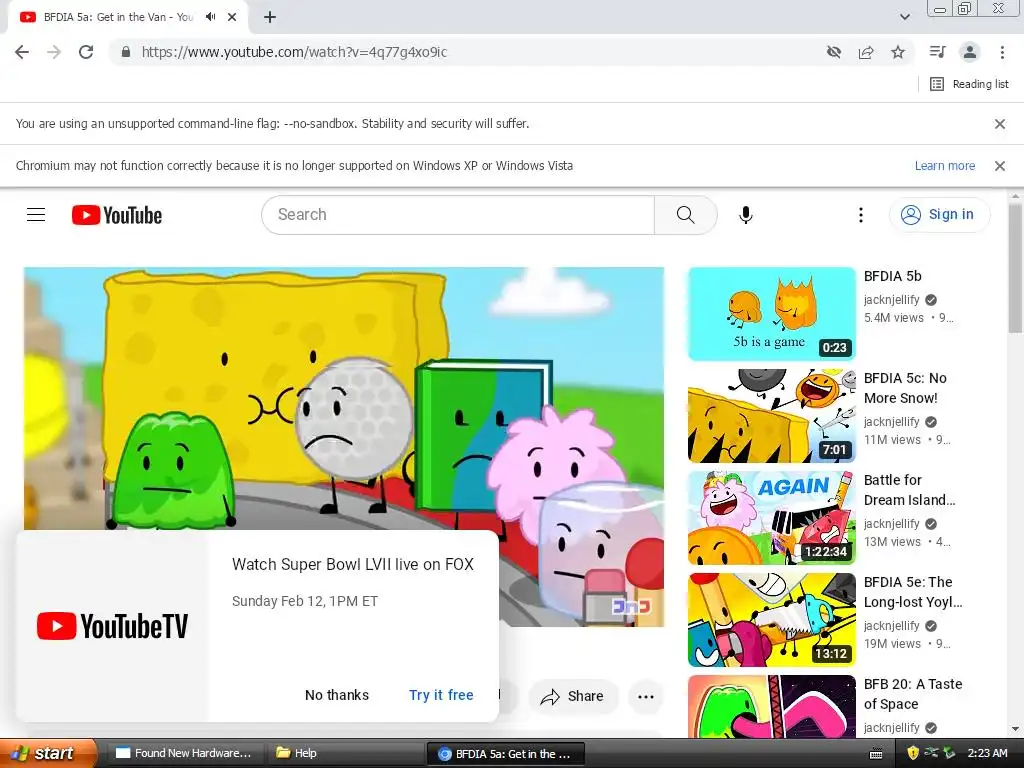Click the lock icon in address bar

coord(126,52)
